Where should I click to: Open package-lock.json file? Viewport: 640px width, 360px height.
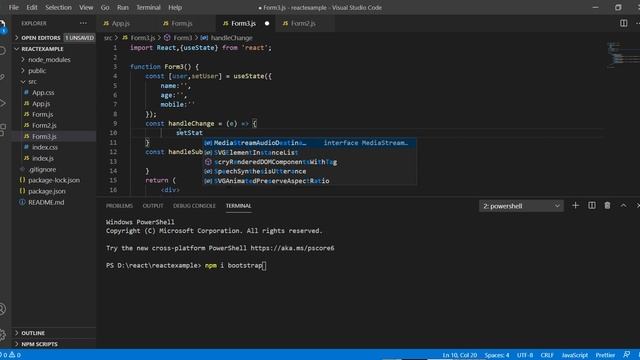tap(54, 180)
